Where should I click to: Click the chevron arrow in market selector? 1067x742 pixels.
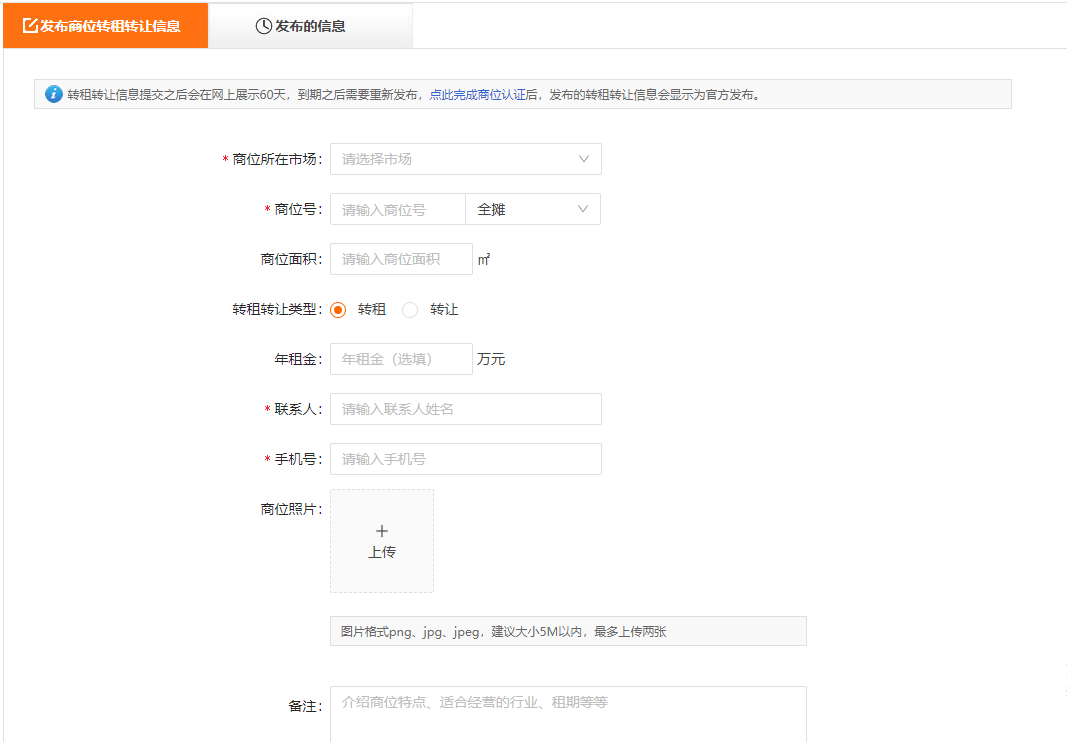point(584,159)
